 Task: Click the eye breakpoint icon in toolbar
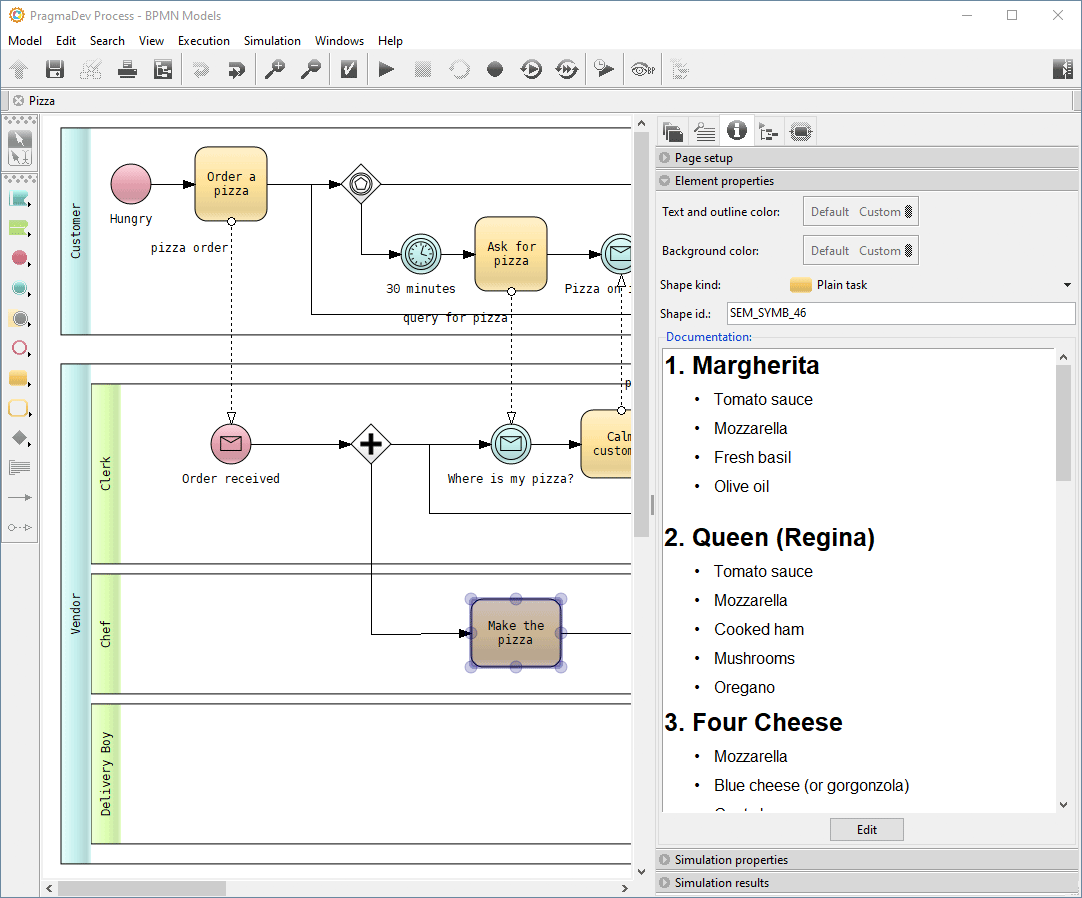click(642, 69)
